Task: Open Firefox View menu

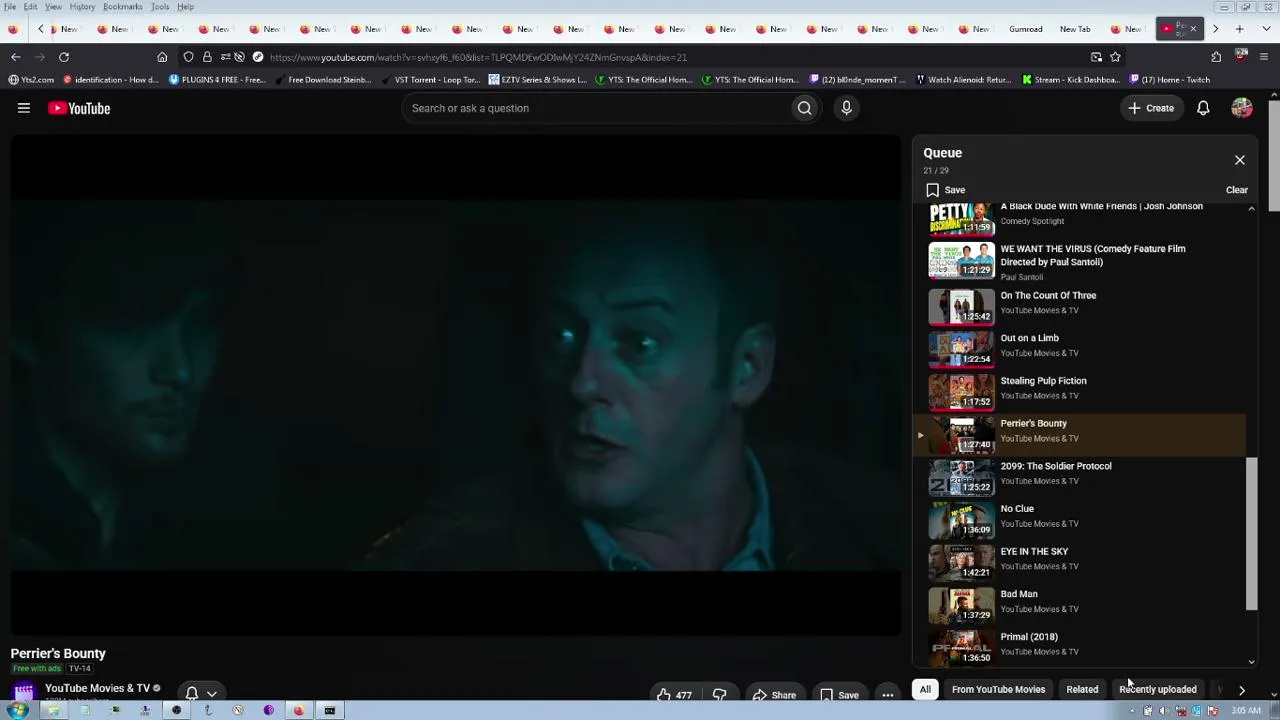Action: click(53, 7)
